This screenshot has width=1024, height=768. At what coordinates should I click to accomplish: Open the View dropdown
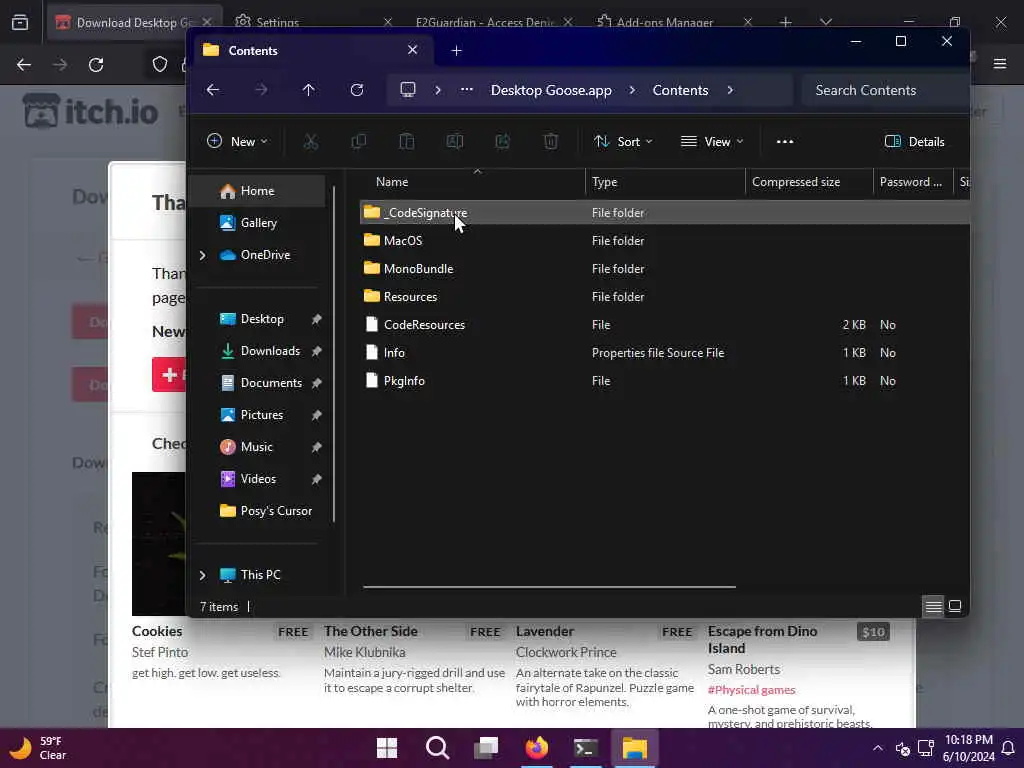coord(712,142)
